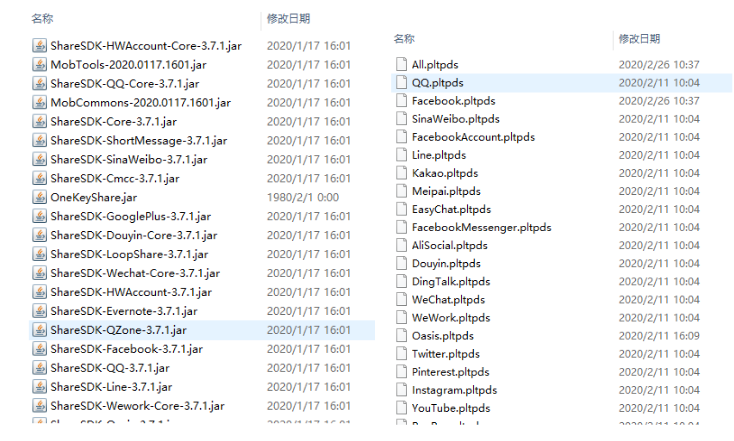Click the jar icon beside MobCommons-2020.0117.1601.jar
Screen dimensions: 734x441
pyautogui.click(x=40, y=103)
